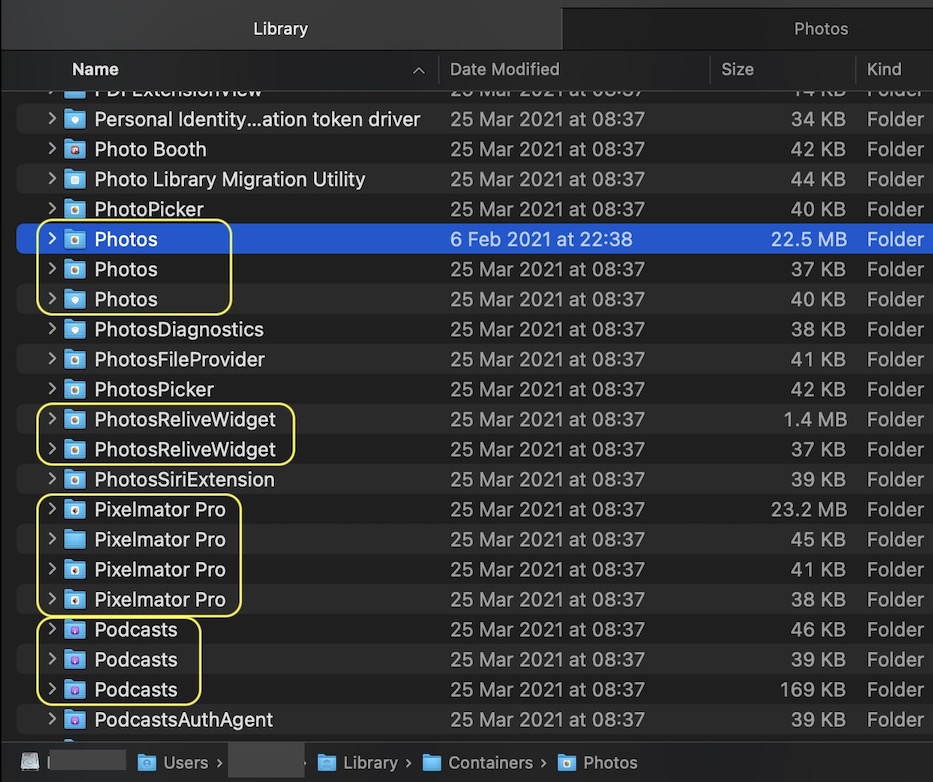Viewport: 933px width, 782px height.
Task: Select the PhotosFileProvider folder name
Action: tap(179, 359)
